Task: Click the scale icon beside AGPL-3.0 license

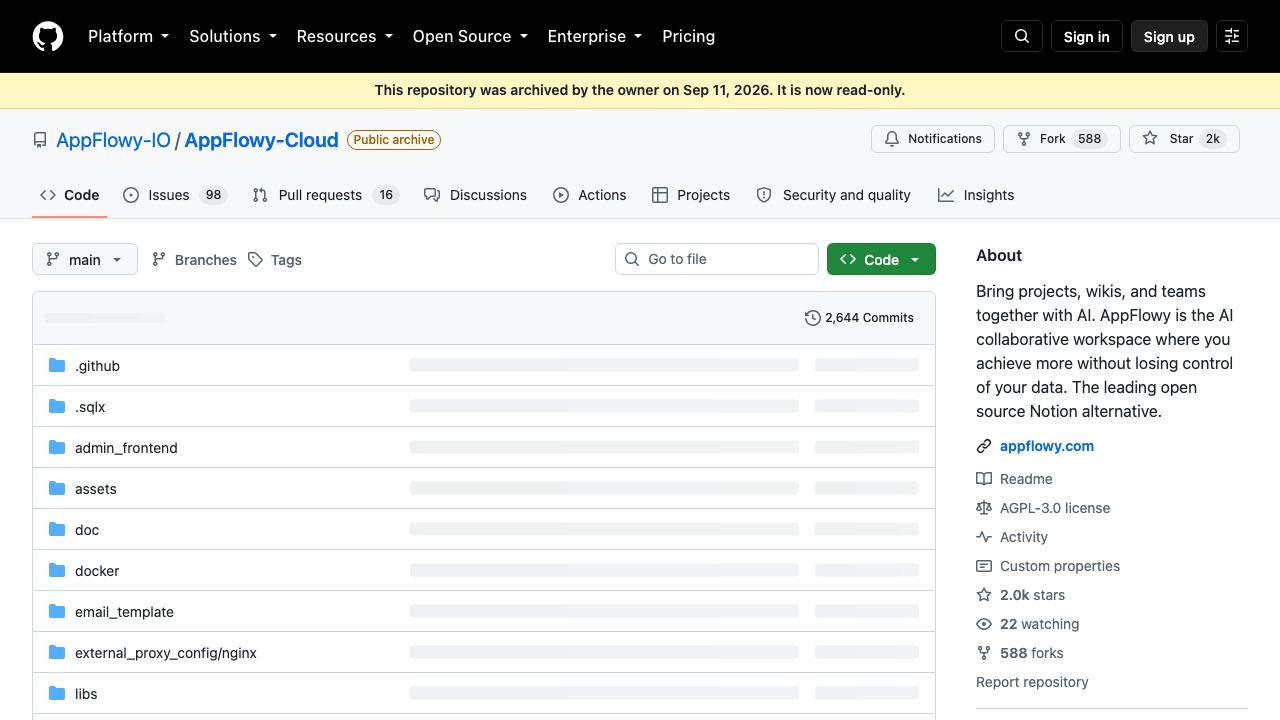Action: 984,508
